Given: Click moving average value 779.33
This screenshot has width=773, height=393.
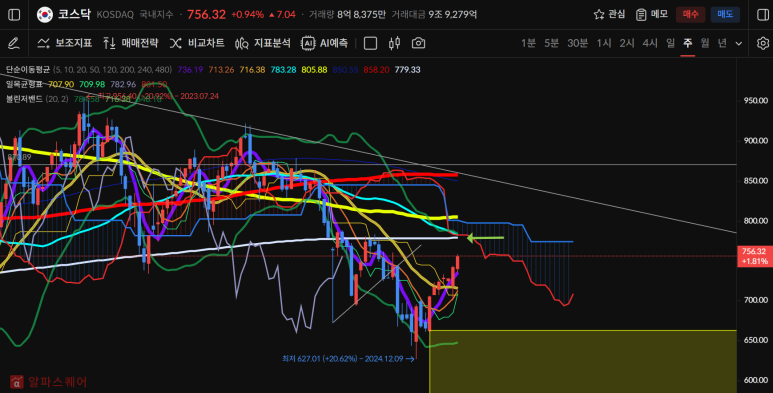Looking at the screenshot, I should (x=407, y=70).
